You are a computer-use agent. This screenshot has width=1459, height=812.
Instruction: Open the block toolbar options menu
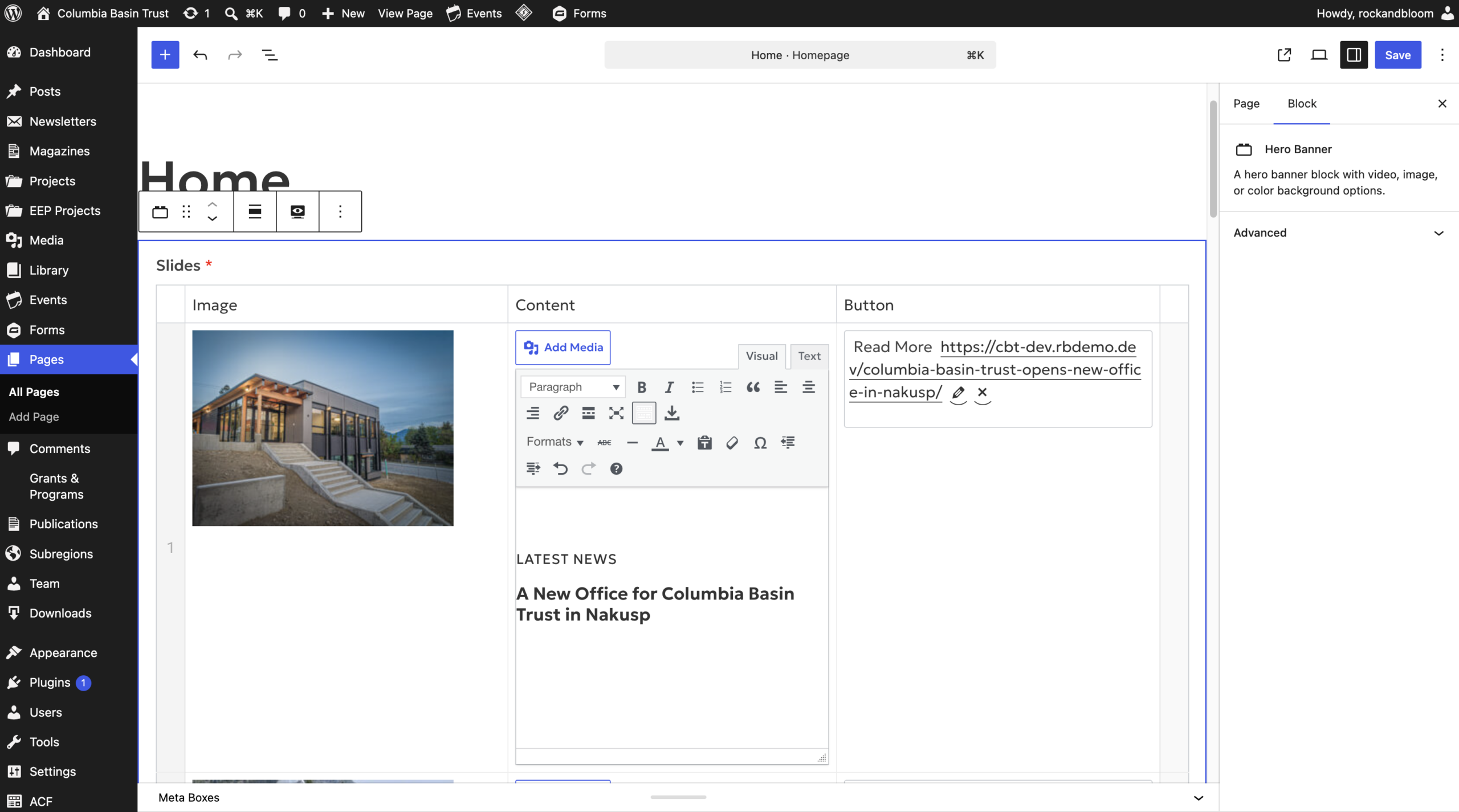340,212
